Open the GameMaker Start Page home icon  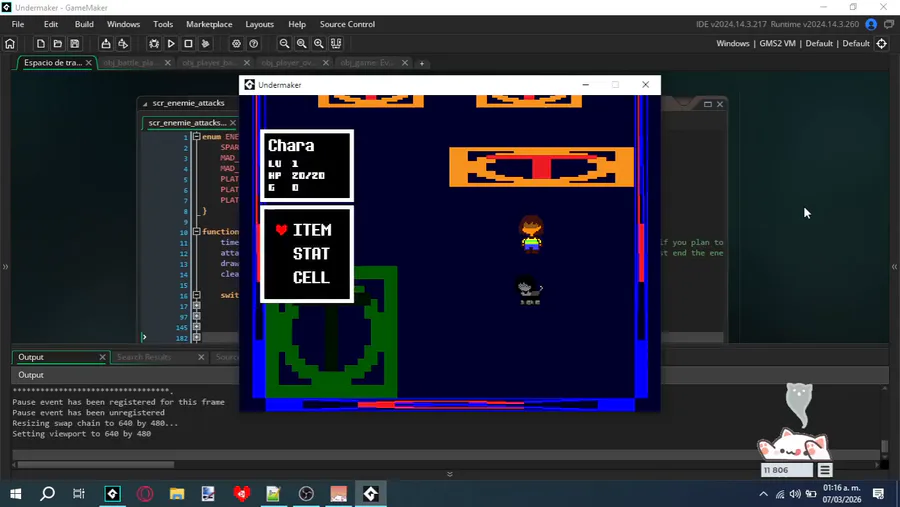coord(10,44)
